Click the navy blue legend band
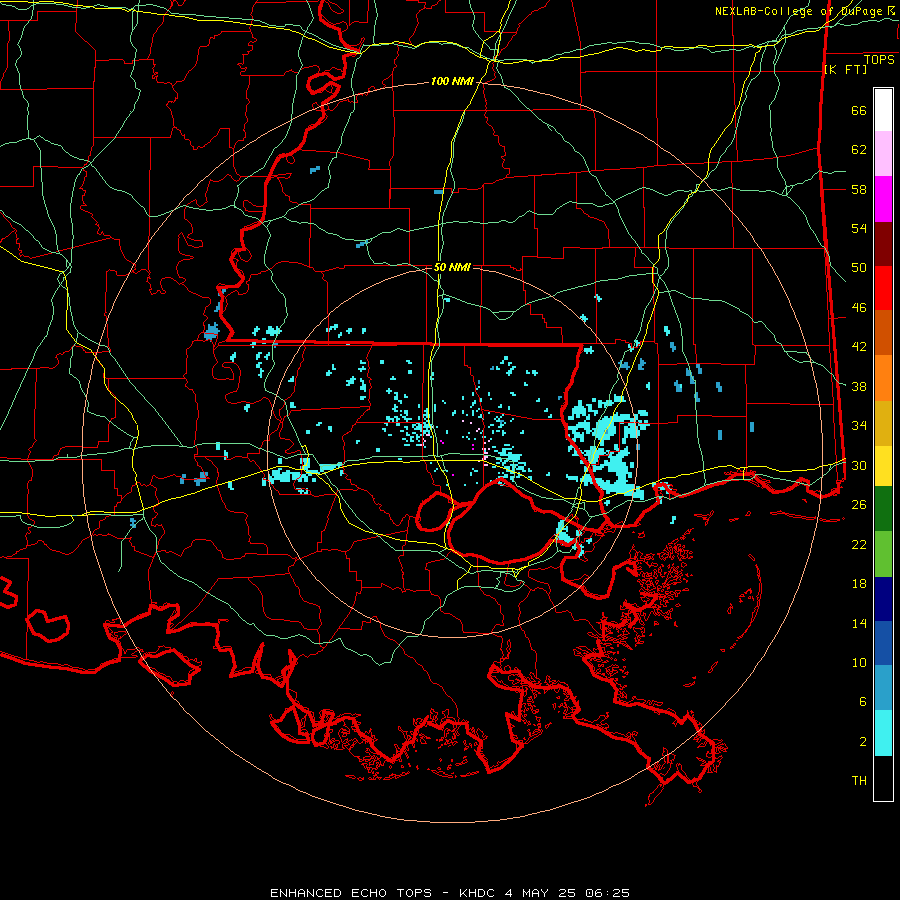900x900 pixels. (x=883, y=599)
